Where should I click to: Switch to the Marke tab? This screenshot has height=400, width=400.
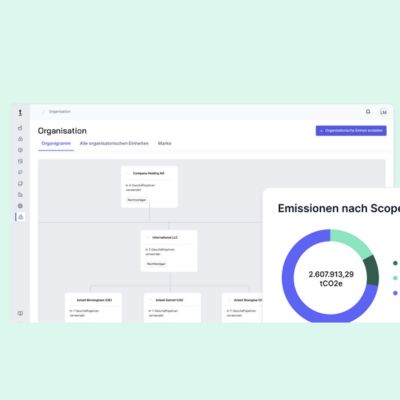(x=164, y=143)
